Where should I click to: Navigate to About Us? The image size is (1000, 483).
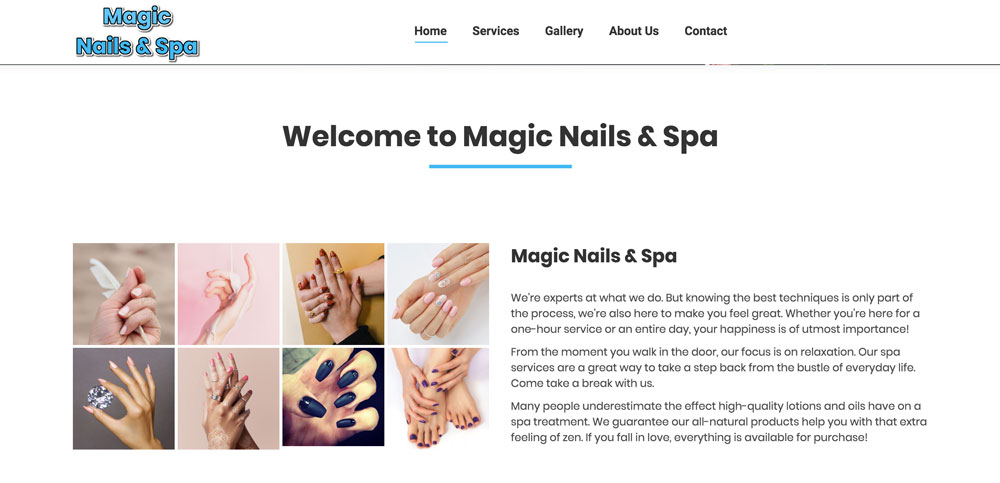[633, 31]
